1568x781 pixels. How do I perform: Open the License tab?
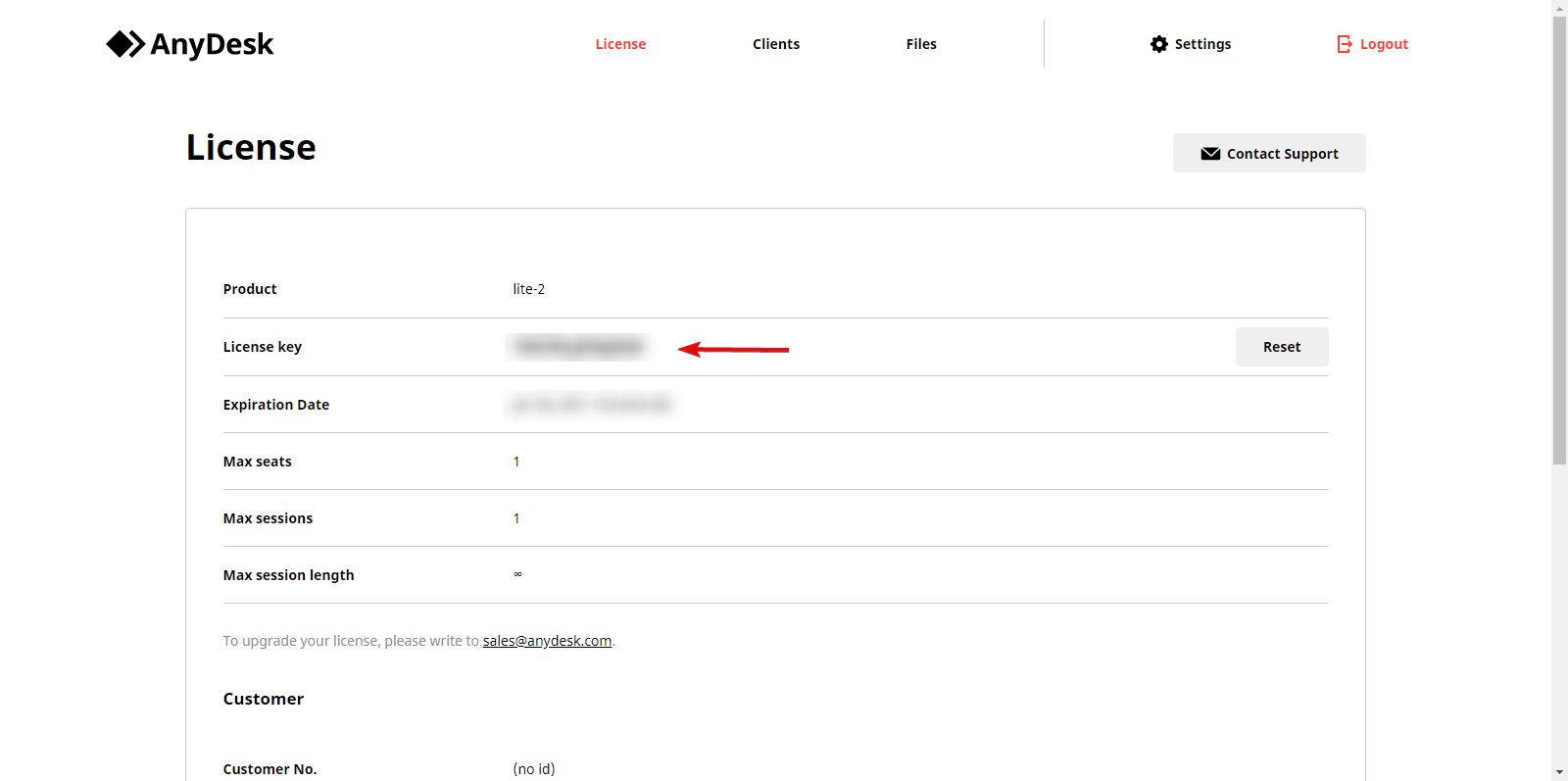(620, 44)
